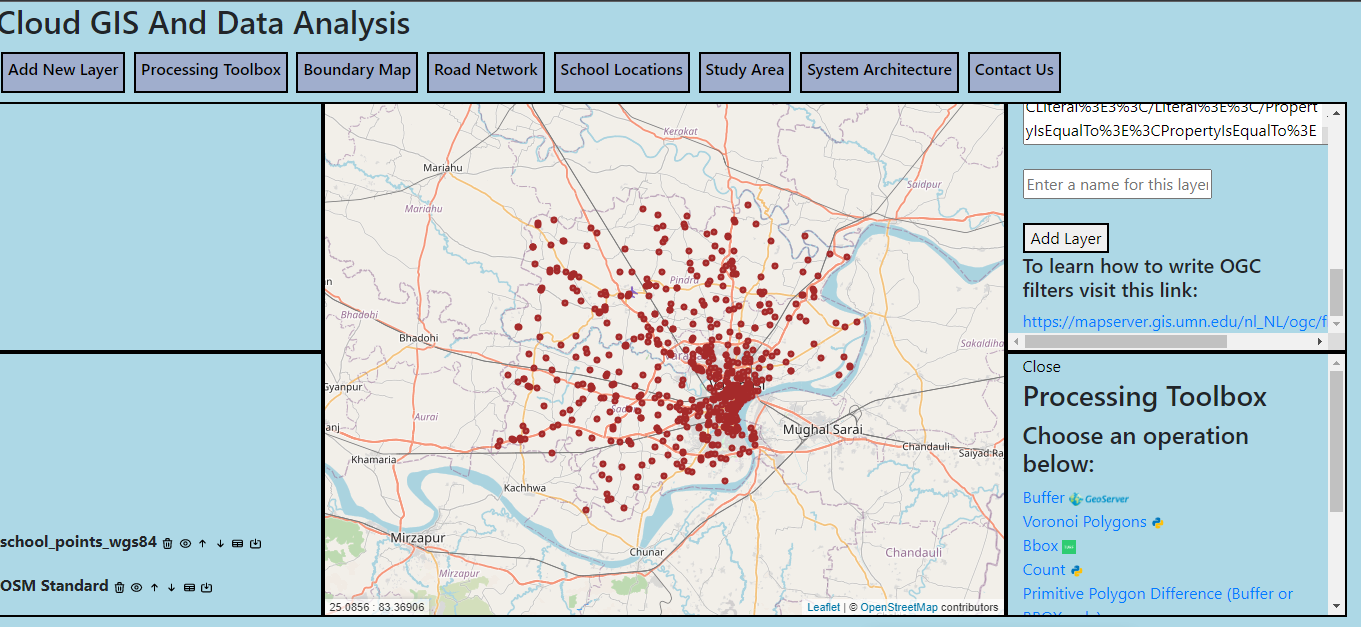
Task: Move school_points_wgs84 layer down
Action: coord(220,544)
